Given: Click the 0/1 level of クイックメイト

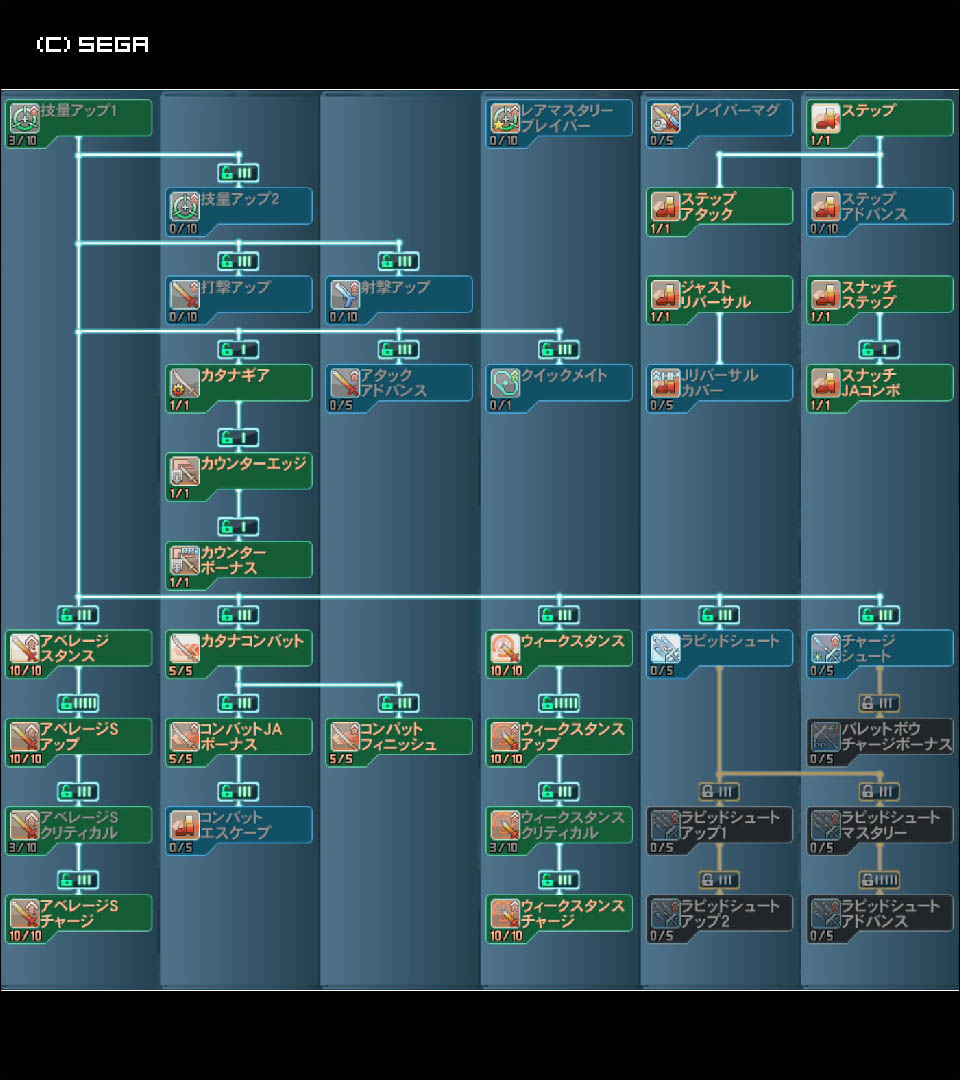Looking at the screenshot, I should [x=501, y=406].
